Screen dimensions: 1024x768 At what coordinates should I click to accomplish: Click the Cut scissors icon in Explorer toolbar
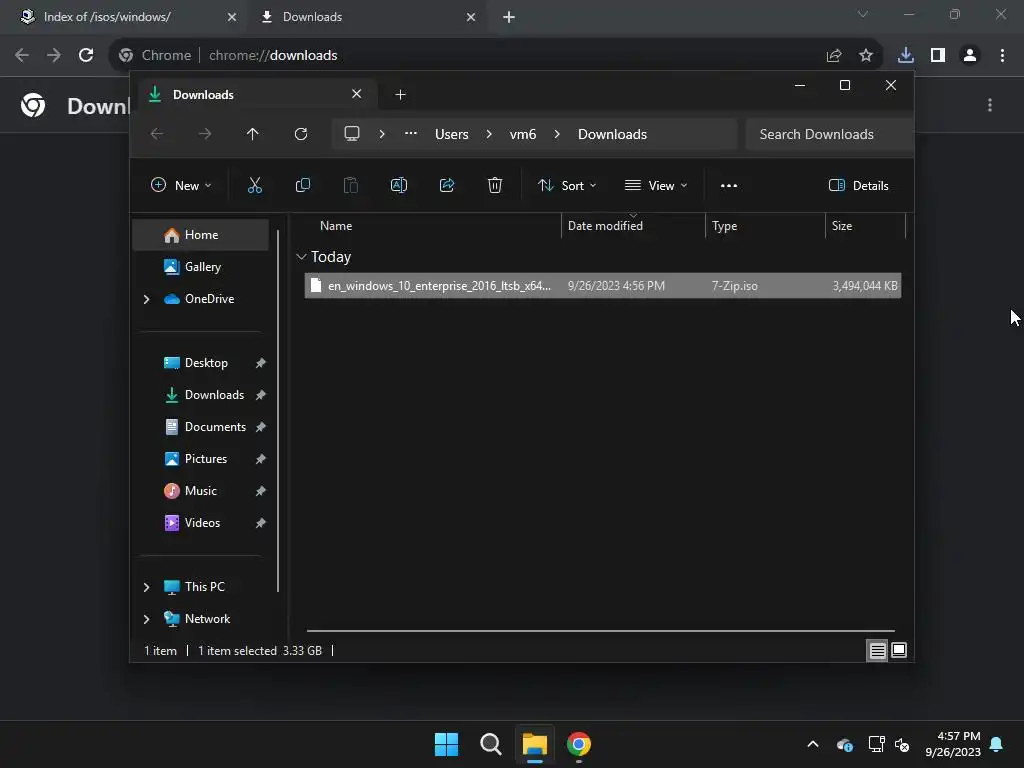tap(255, 185)
